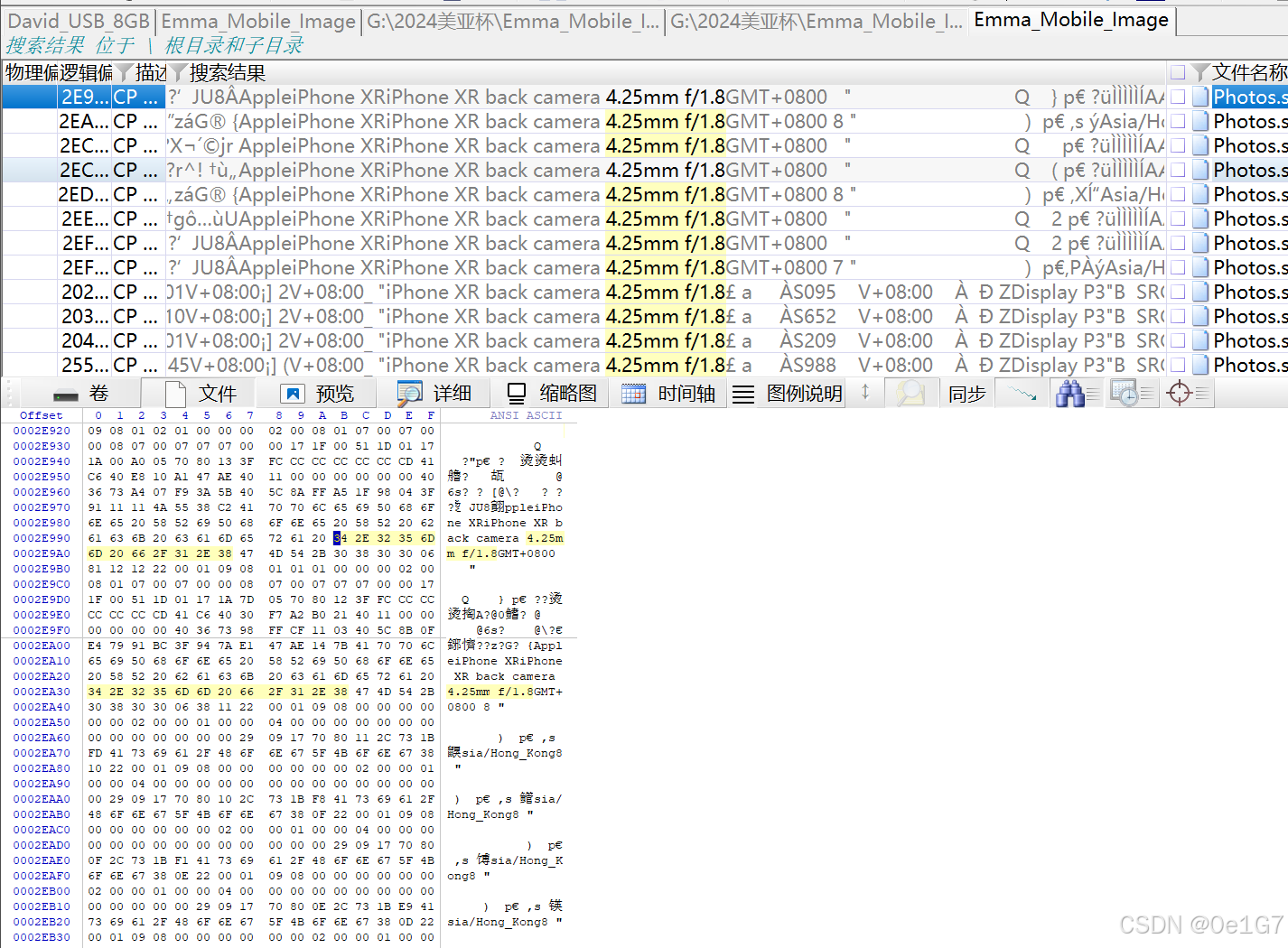Click ASCII text 'ack camera 4.25m' at 0002E990
Screen dimensions: 1288x948
click(x=505, y=538)
